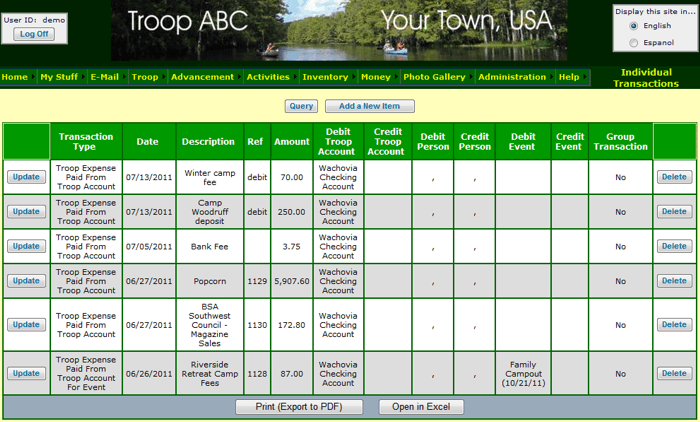Log off the demo user

pyautogui.click(x=34, y=34)
